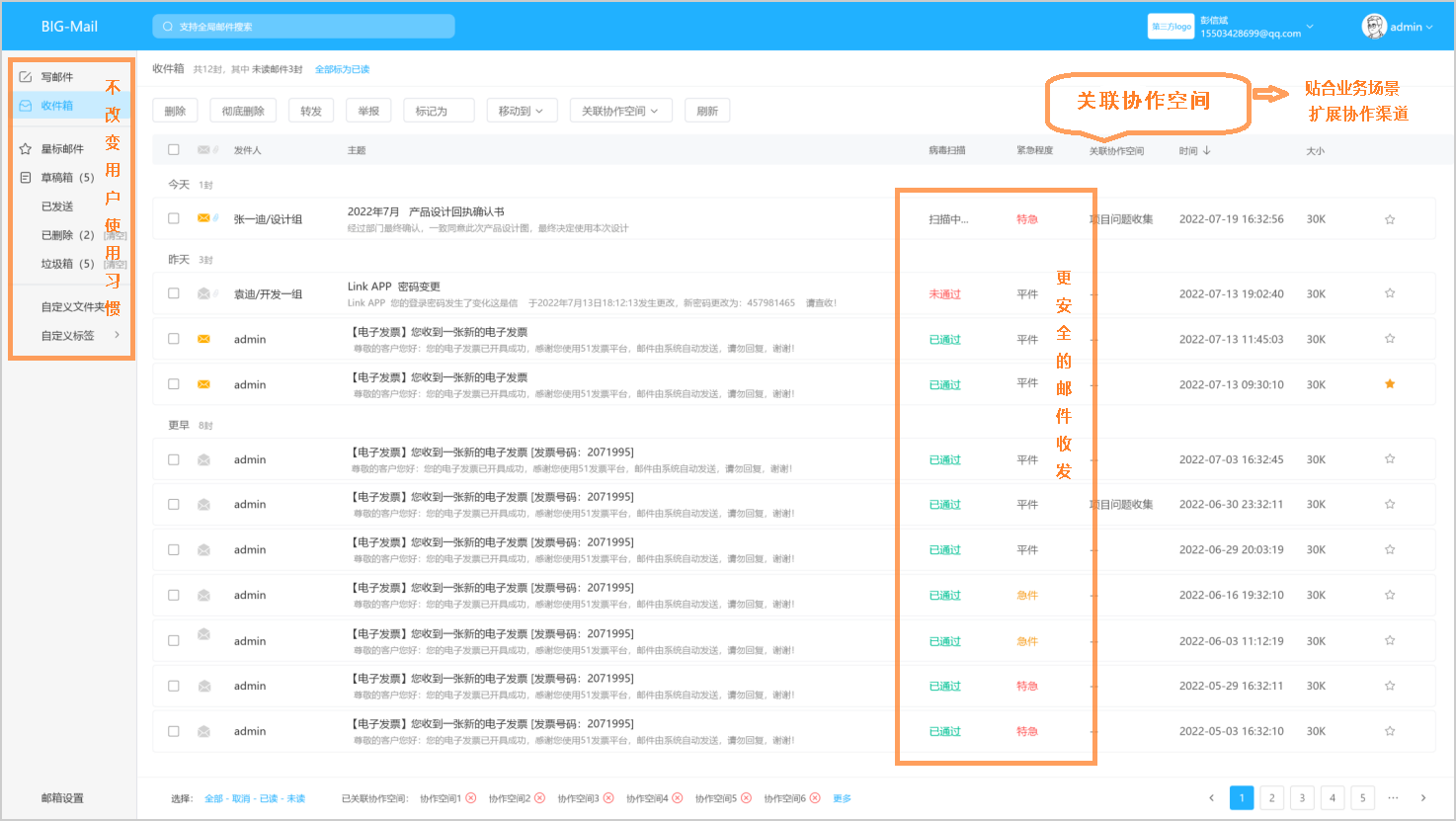
Task: Open the 已发送 folder
Action: click(57, 206)
